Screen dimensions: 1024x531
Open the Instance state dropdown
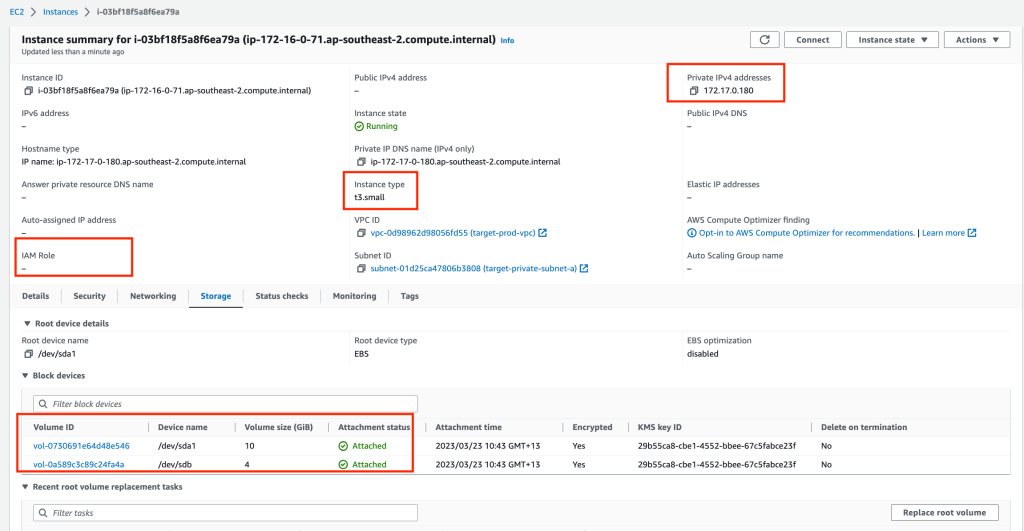[892, 40]
